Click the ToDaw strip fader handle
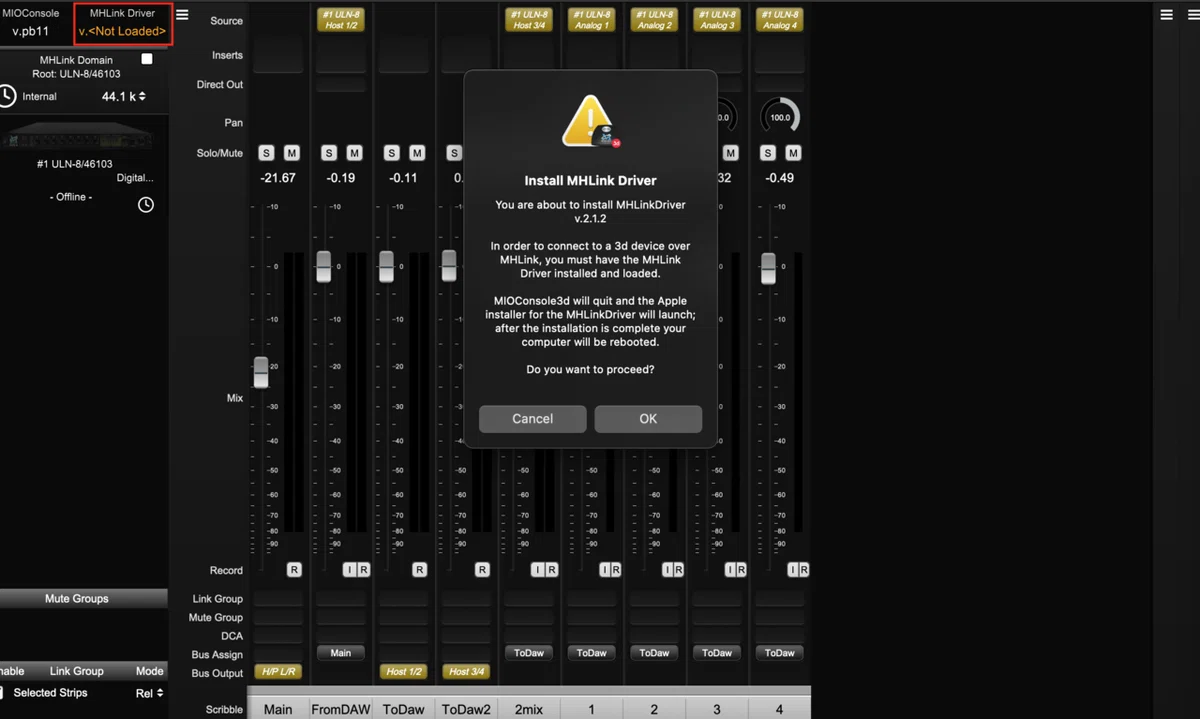Viewport: 1200px width, 719px height. (387, 266)
